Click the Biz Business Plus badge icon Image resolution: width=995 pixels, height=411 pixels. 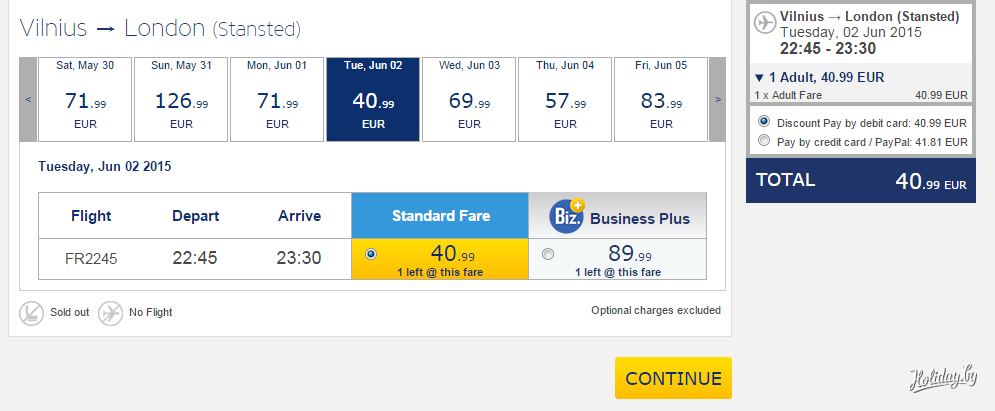(x=567, y=216)
